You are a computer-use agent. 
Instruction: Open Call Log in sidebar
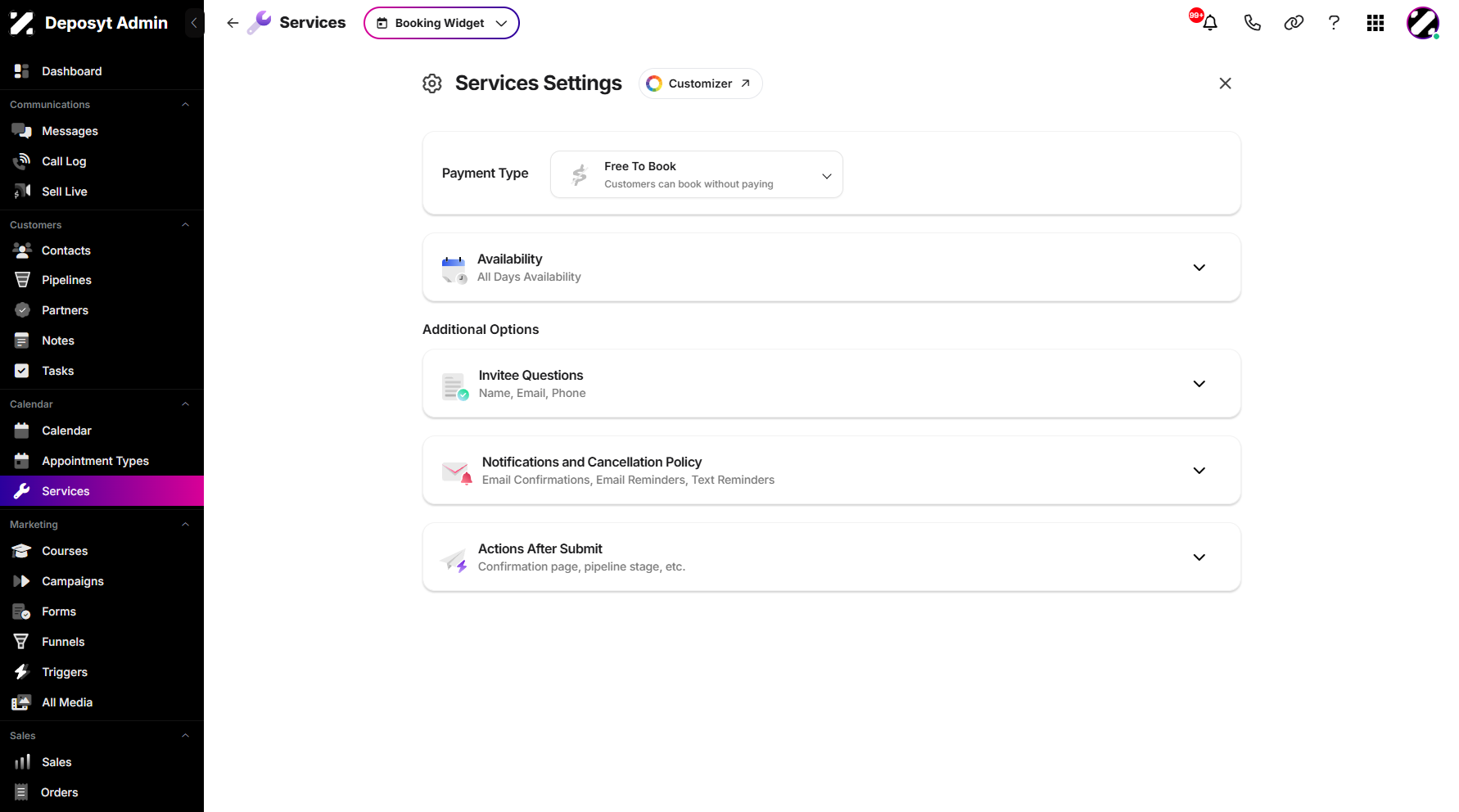102,161
